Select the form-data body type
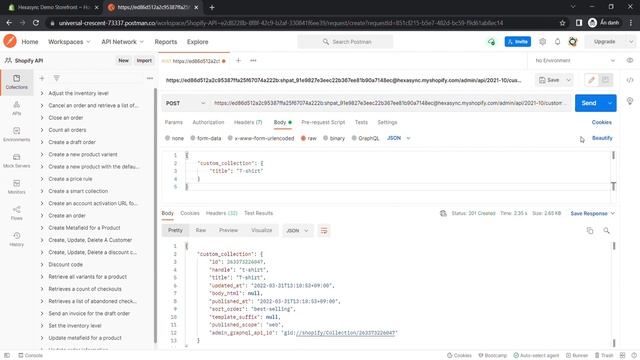Screen dimensions: 640x360 206,138
